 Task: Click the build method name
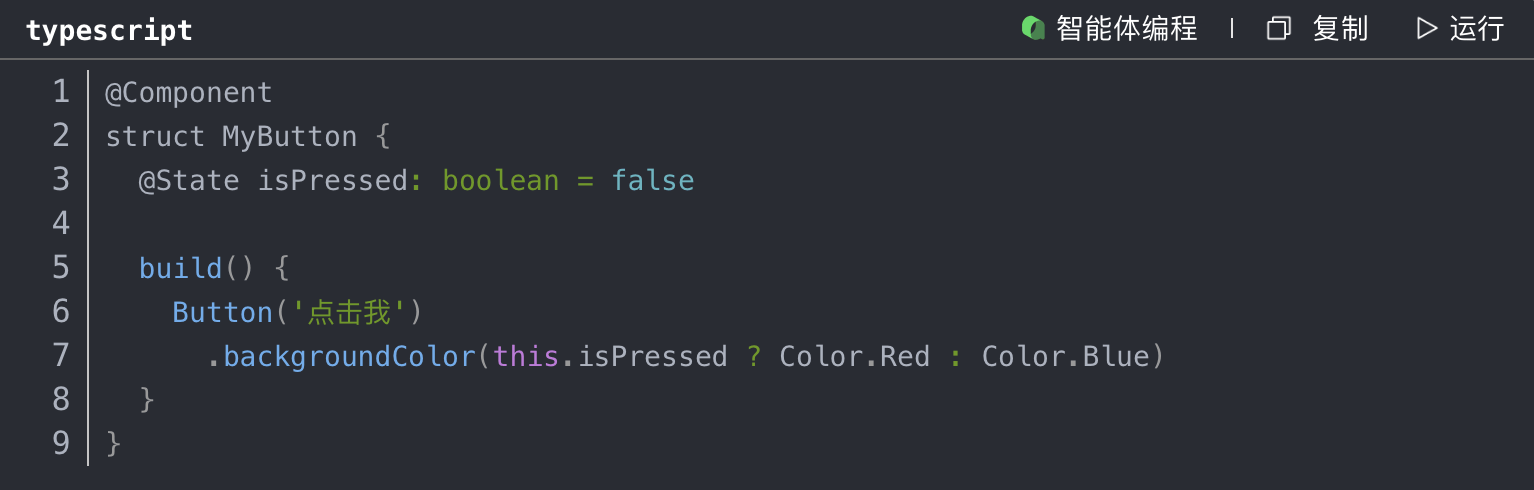(181, 269)
